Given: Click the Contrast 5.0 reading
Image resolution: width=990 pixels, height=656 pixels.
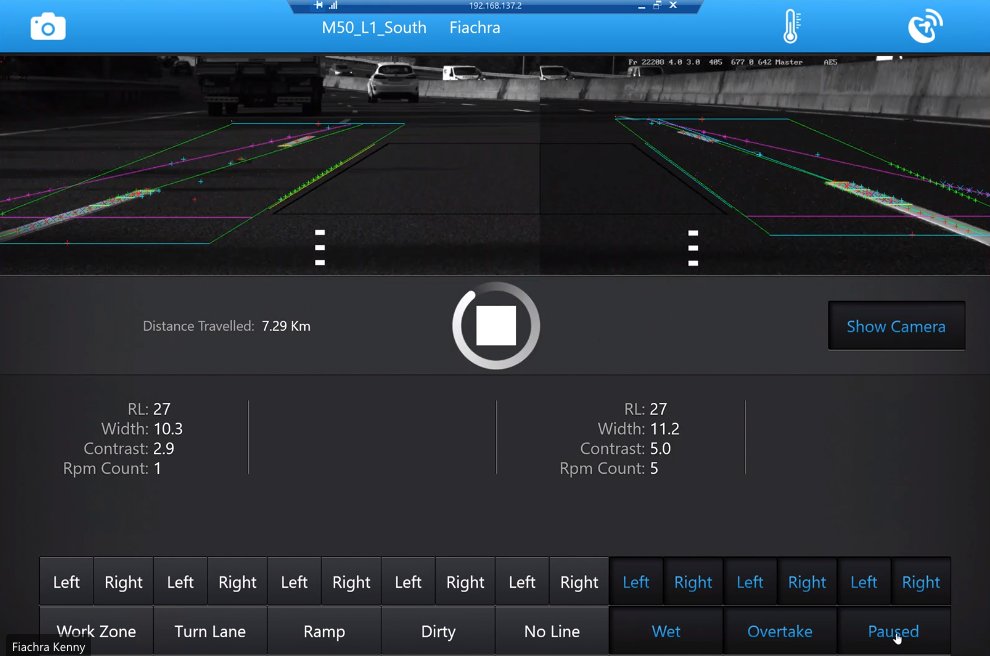Looking at the screenshot, I should pyautogui.click(x=626, y=448).
